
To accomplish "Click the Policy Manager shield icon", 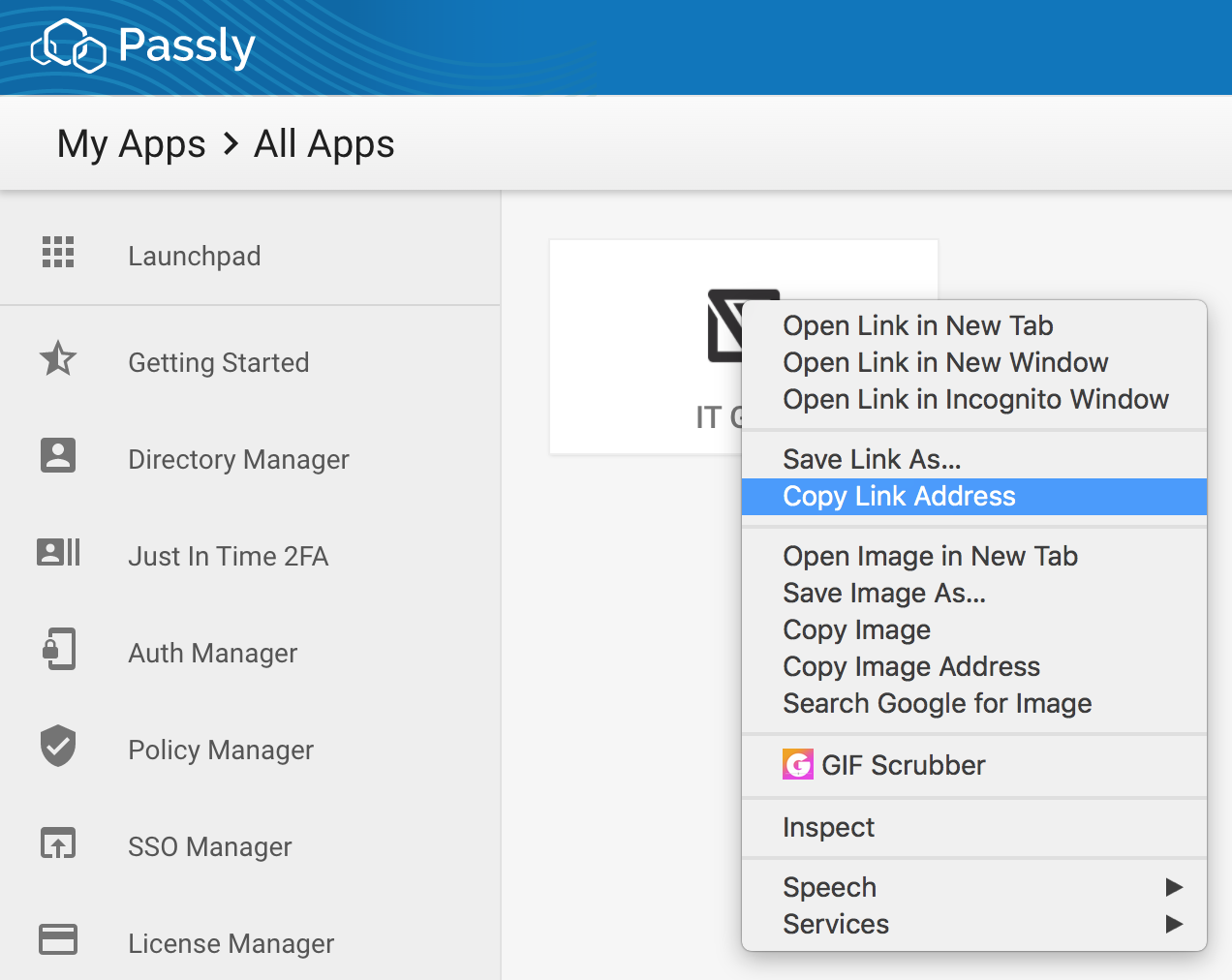I will click(58, 746).
